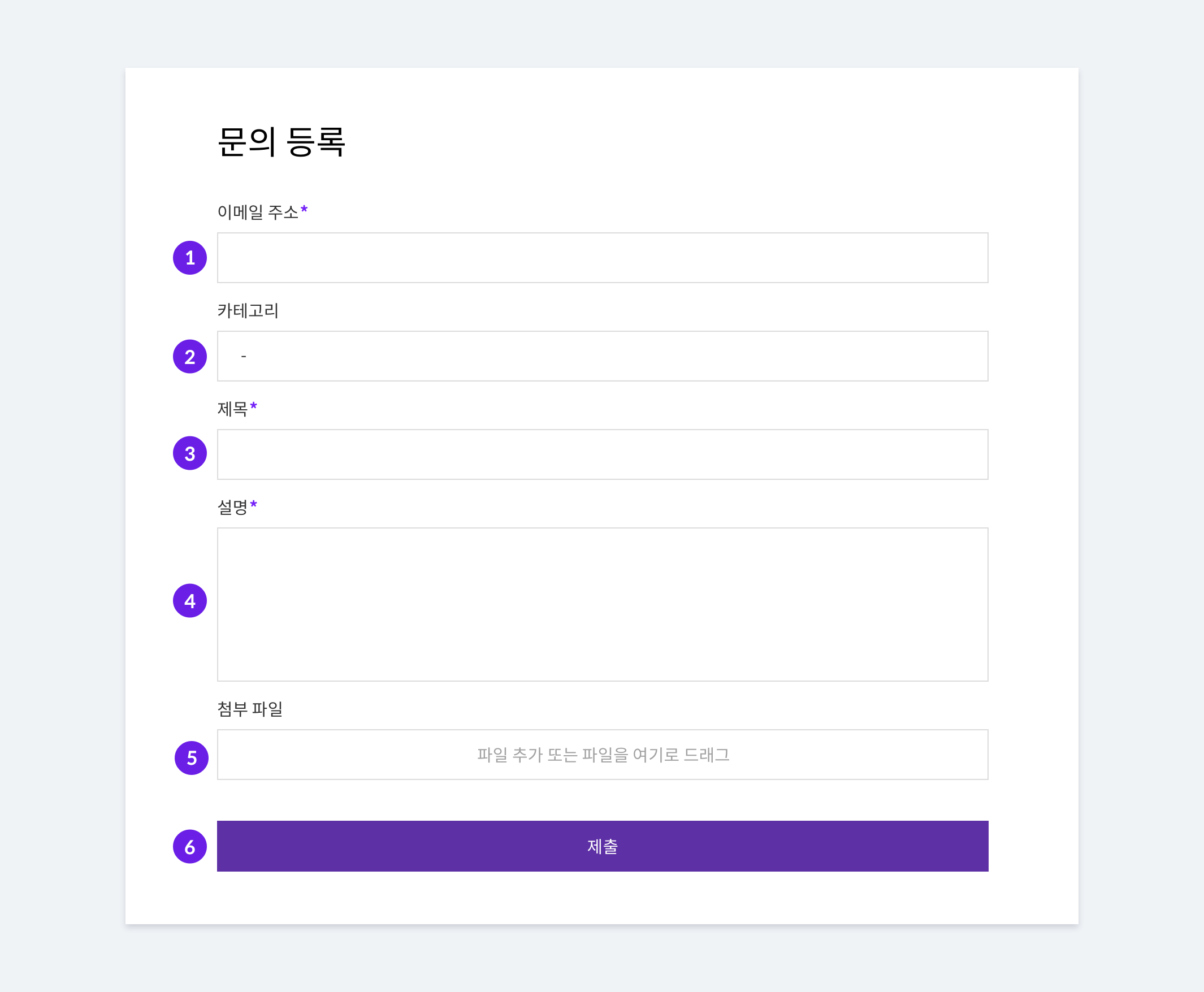
Task: Click the purple number 3 badge
Action: coord(190,453)
